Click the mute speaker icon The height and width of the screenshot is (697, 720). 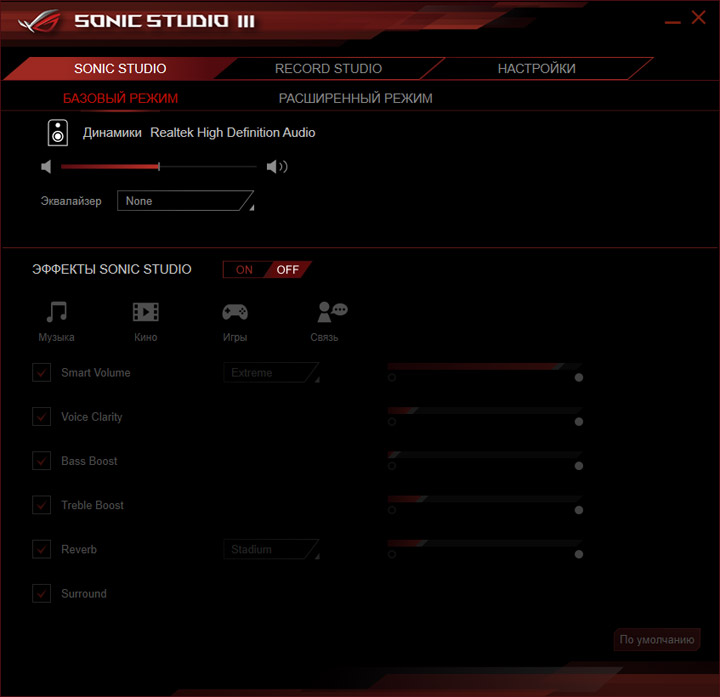click(x=46, y=167)
